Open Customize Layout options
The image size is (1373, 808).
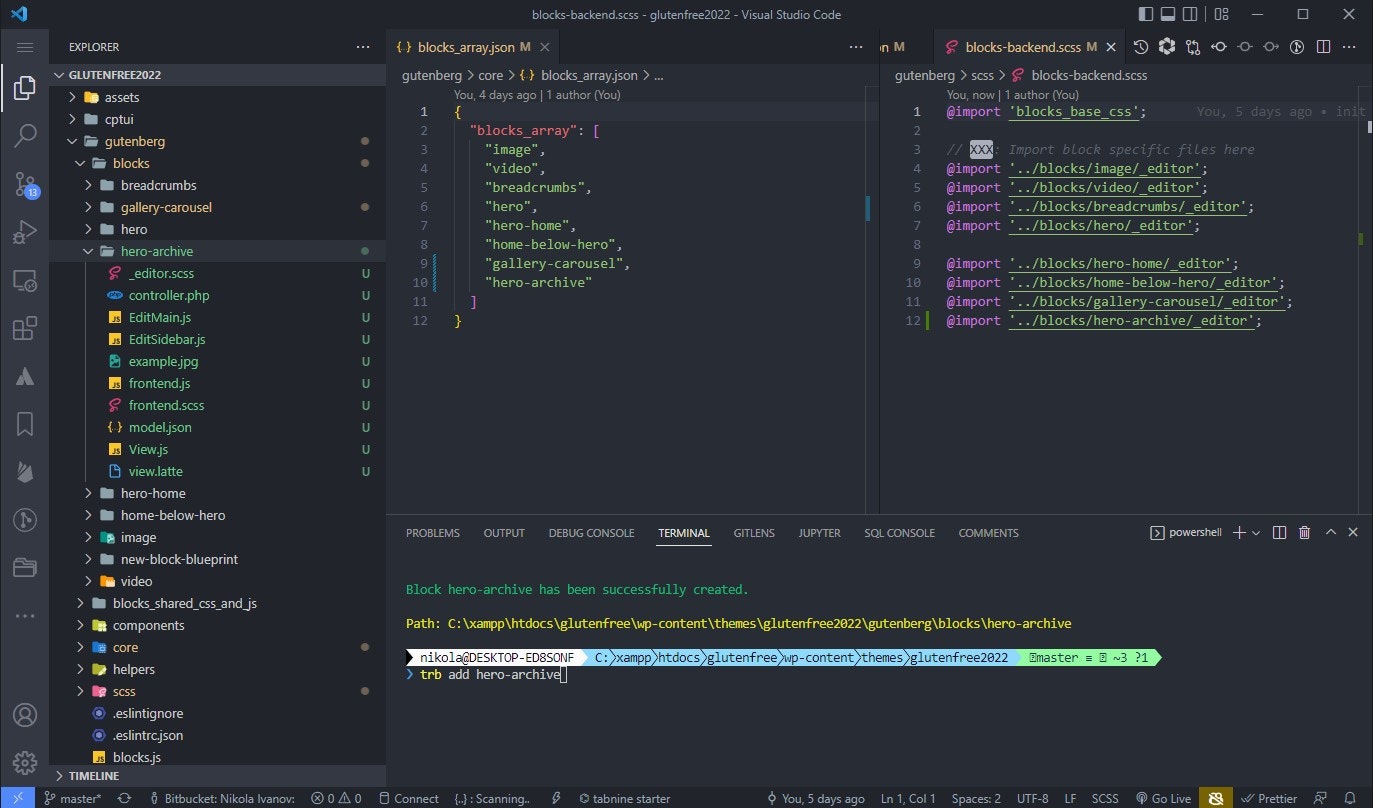1221,14
